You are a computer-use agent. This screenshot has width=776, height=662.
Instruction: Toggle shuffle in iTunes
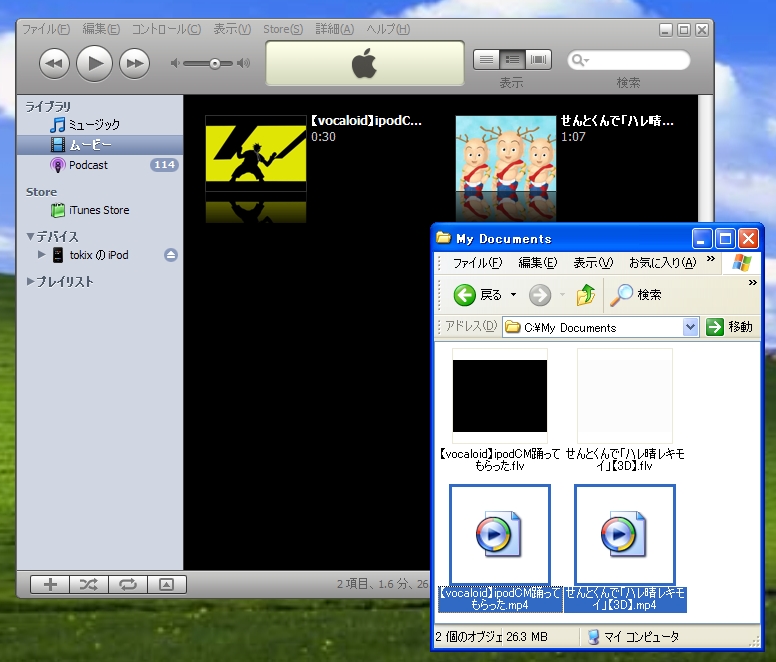[89, 584]
